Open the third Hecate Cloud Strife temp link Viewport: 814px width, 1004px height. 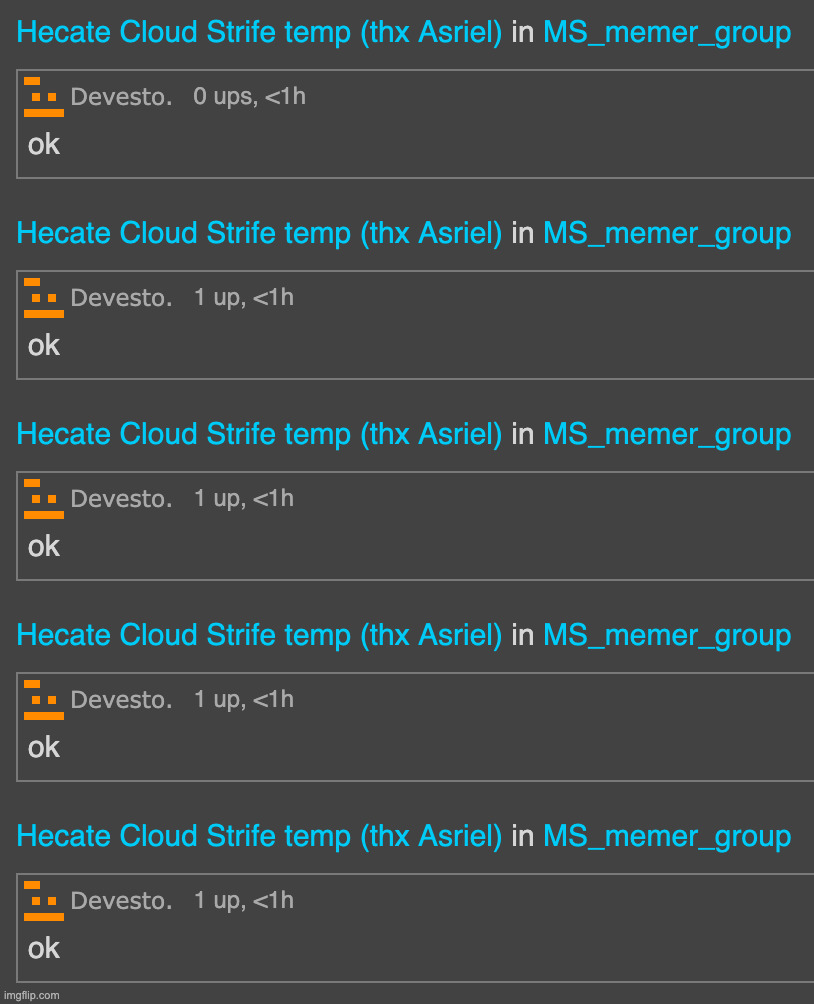click(x=259, y=435)
